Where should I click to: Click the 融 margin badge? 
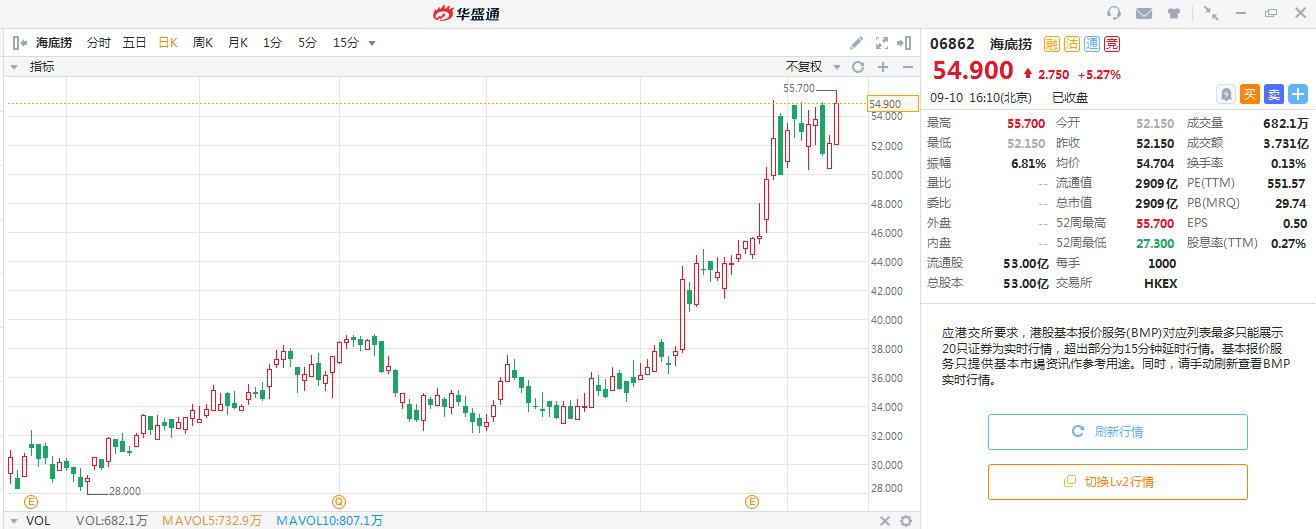pyautogui.click(x=1052, y=44)
